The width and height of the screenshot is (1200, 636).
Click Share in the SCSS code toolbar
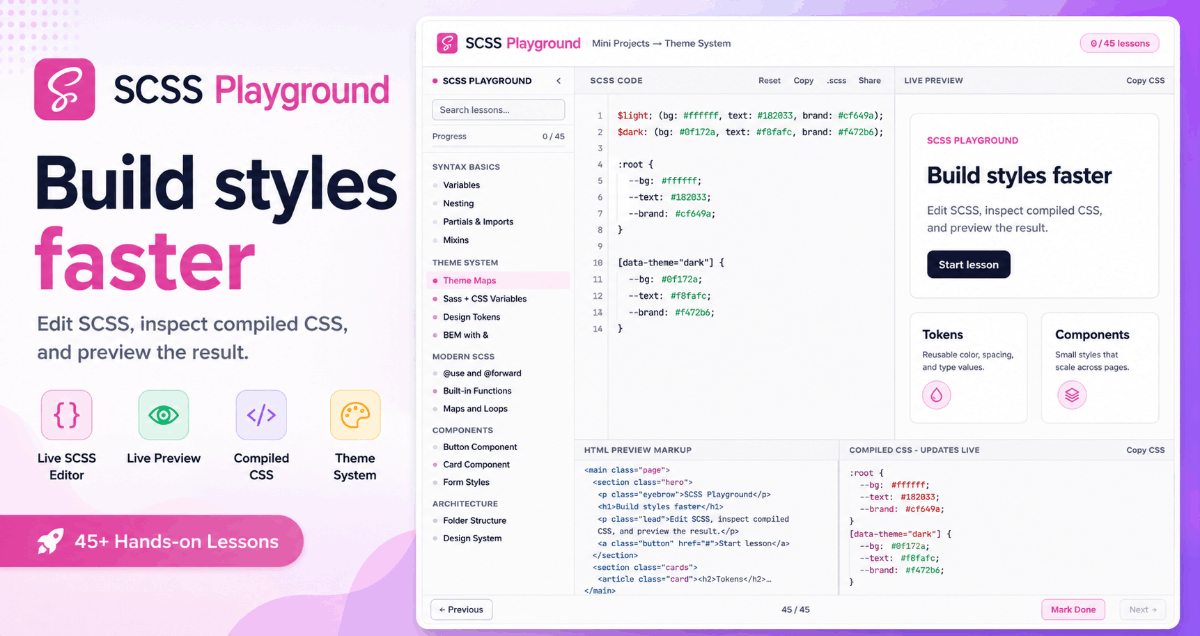pyautogui.click(x=869, y=81)
